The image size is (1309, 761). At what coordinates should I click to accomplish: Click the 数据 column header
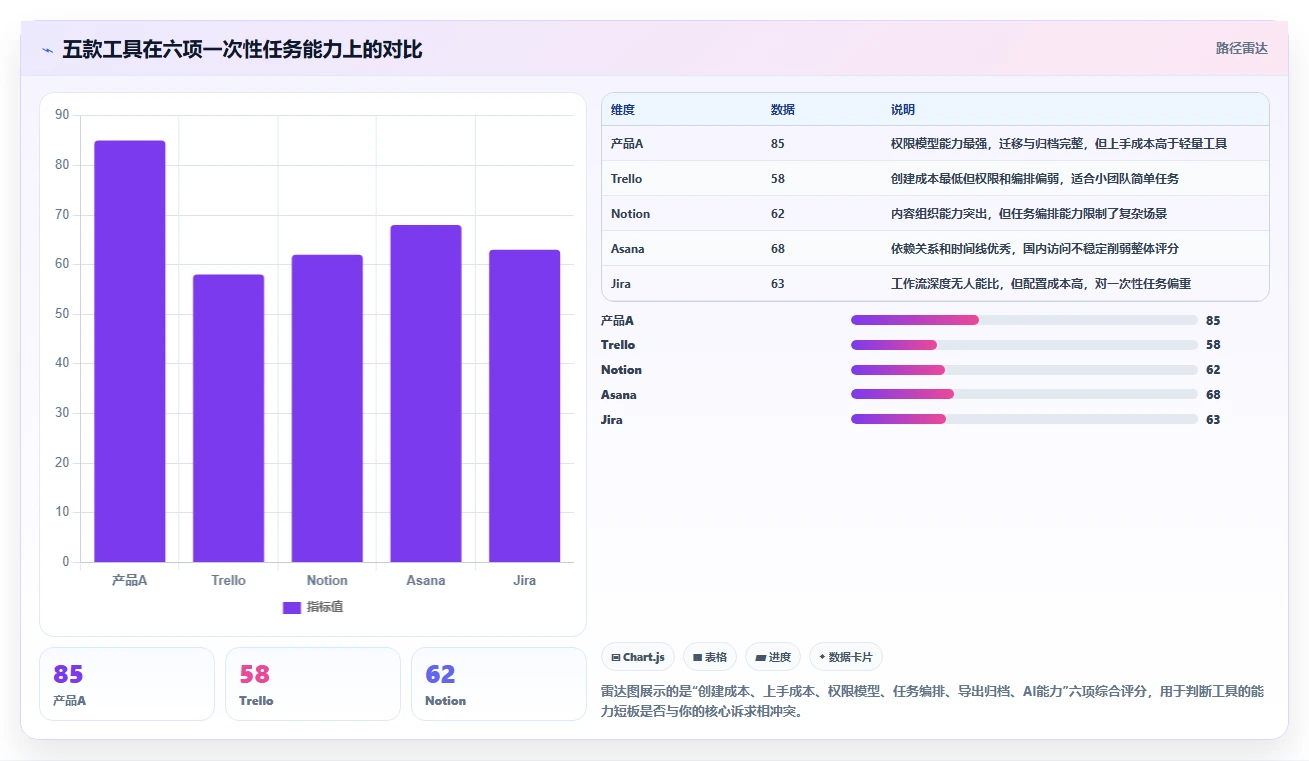point(783,110)
